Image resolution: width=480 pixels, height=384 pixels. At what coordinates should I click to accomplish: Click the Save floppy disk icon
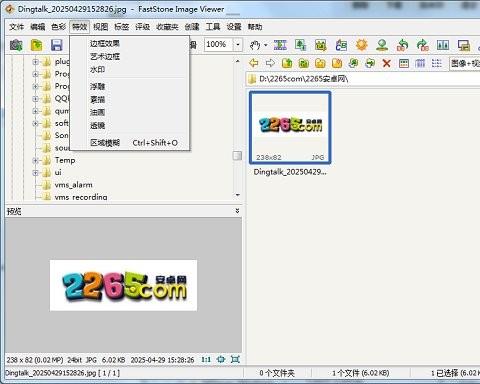(57, 45)
